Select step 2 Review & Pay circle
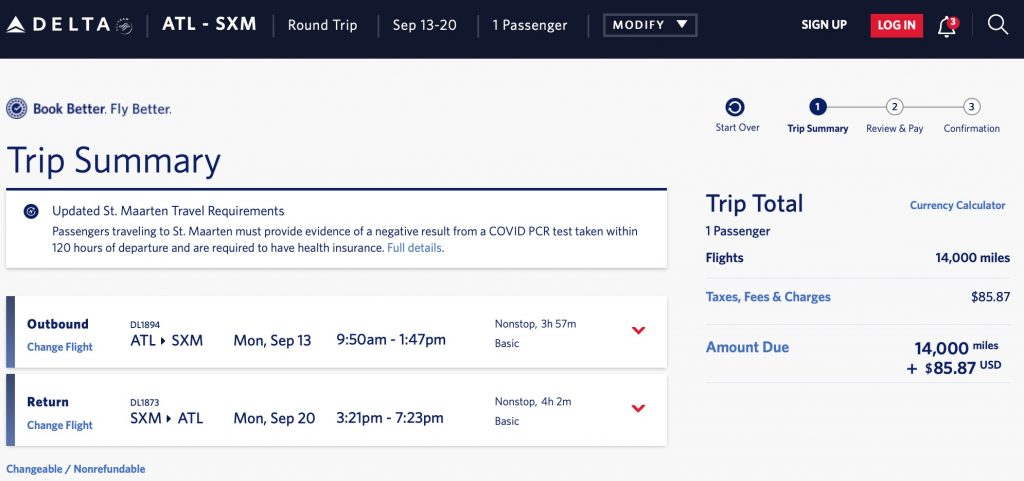Image resolution: width=1024 pixels, height=481 pixels. [x=894, y=108]
